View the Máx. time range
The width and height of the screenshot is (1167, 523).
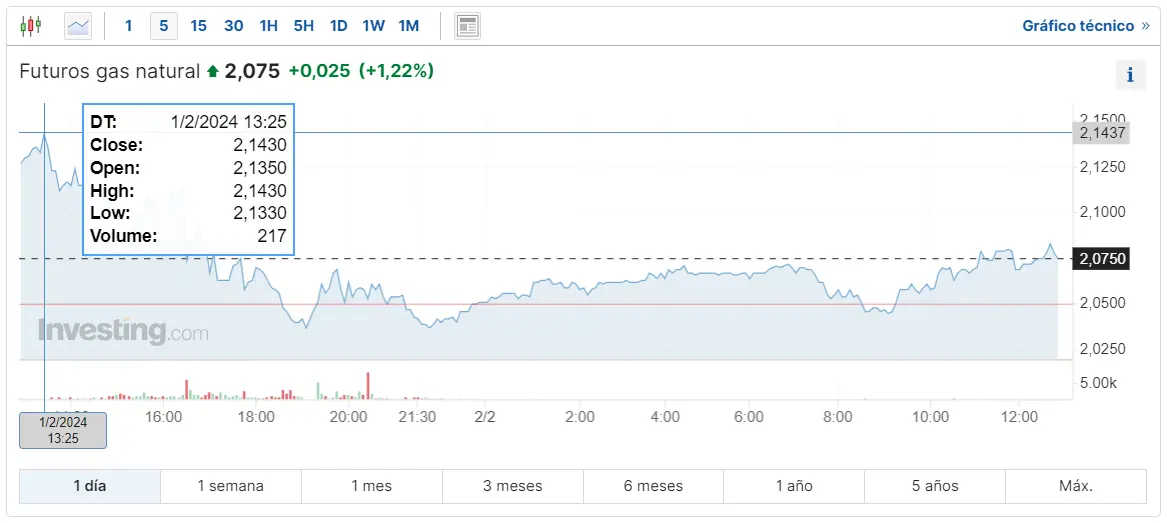[x=1076, y=486]
